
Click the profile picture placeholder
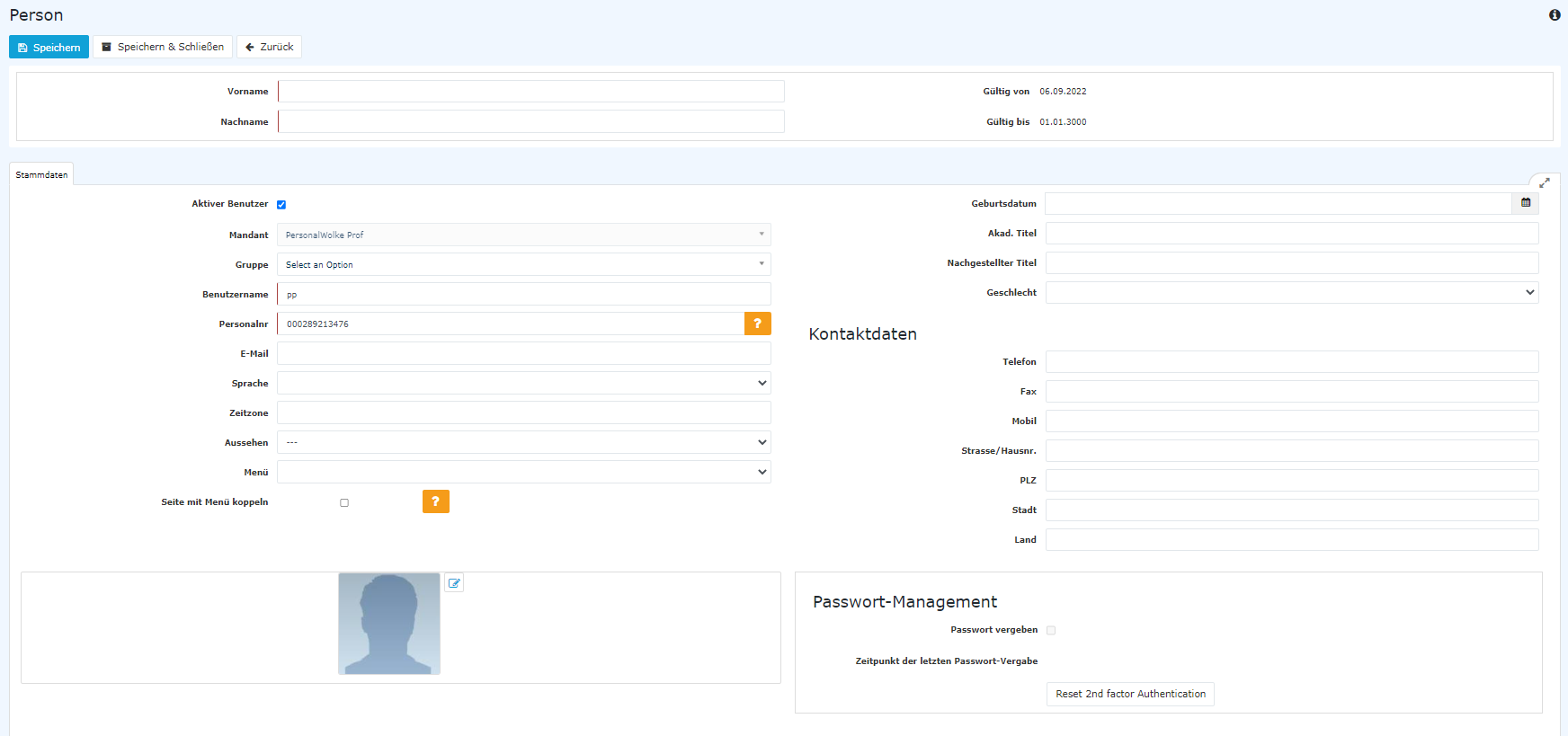pos(389,624)
